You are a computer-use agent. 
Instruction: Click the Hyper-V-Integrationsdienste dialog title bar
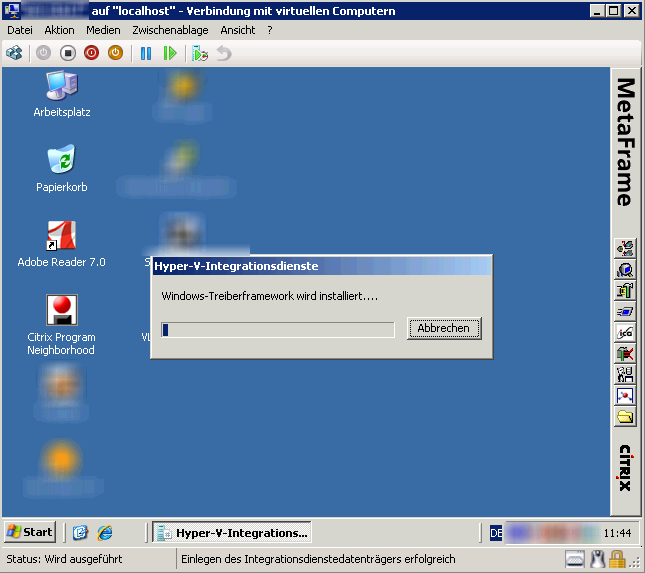click(x=322, y=266)
